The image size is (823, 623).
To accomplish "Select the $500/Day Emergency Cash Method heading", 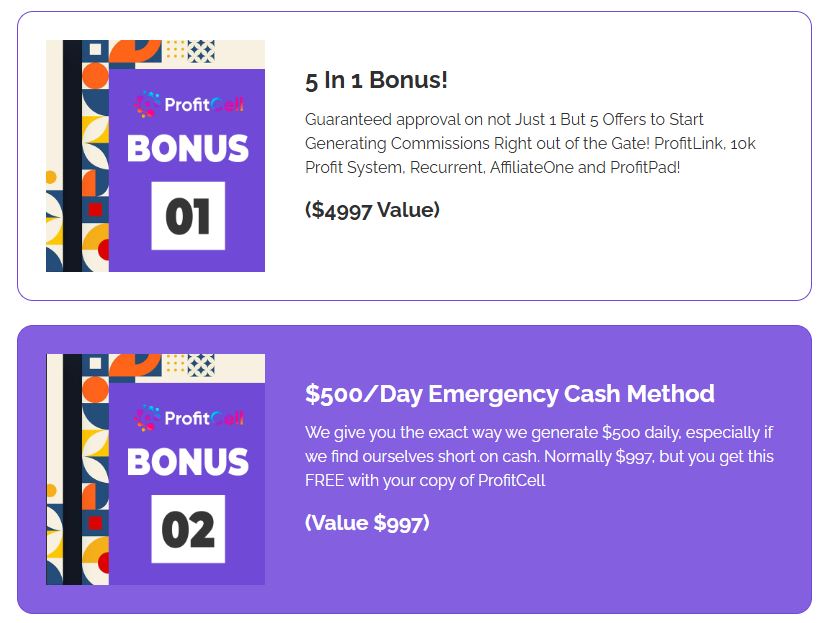I will coord(510,394).
